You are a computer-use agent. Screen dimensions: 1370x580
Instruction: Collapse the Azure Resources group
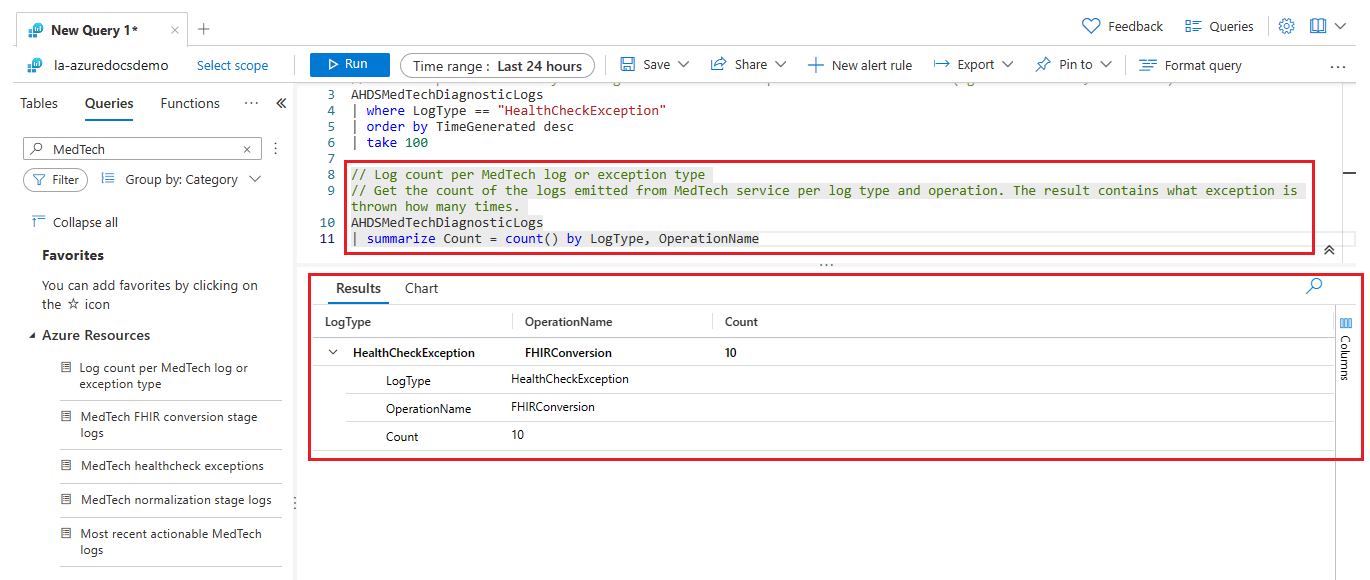click(x=32, y=336)
